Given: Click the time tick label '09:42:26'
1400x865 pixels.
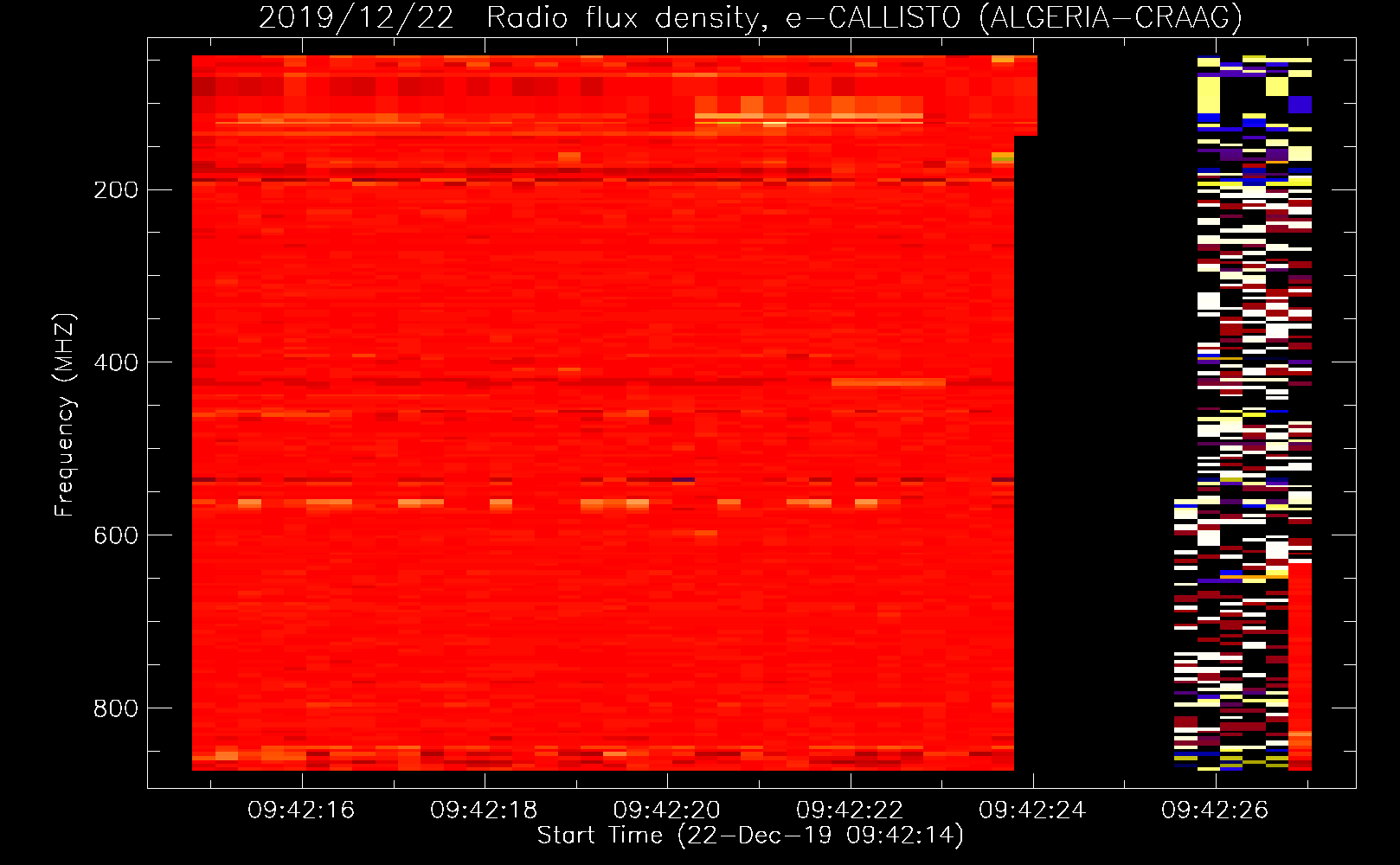Looking at the screenshot, I should tap(1215, 811).
